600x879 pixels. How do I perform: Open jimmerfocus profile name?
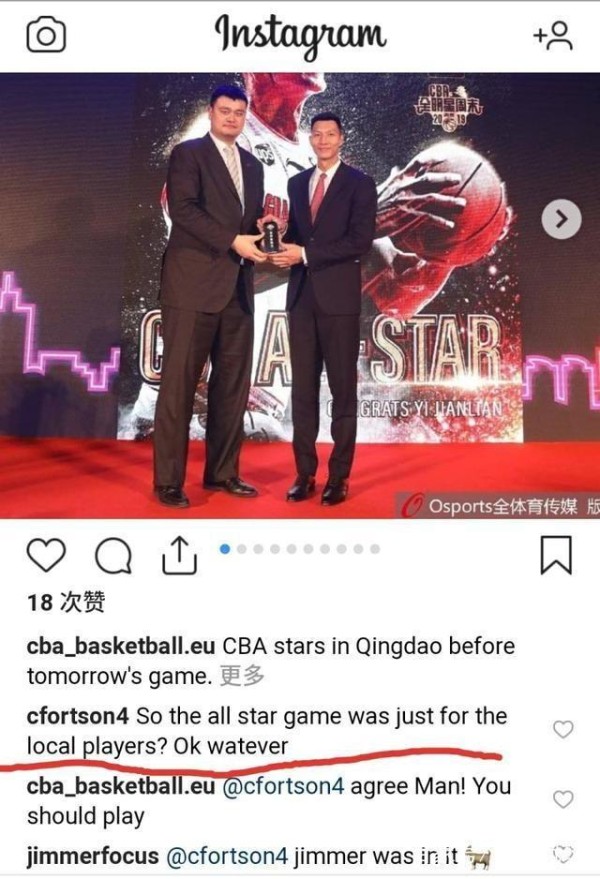coord(93,856)
